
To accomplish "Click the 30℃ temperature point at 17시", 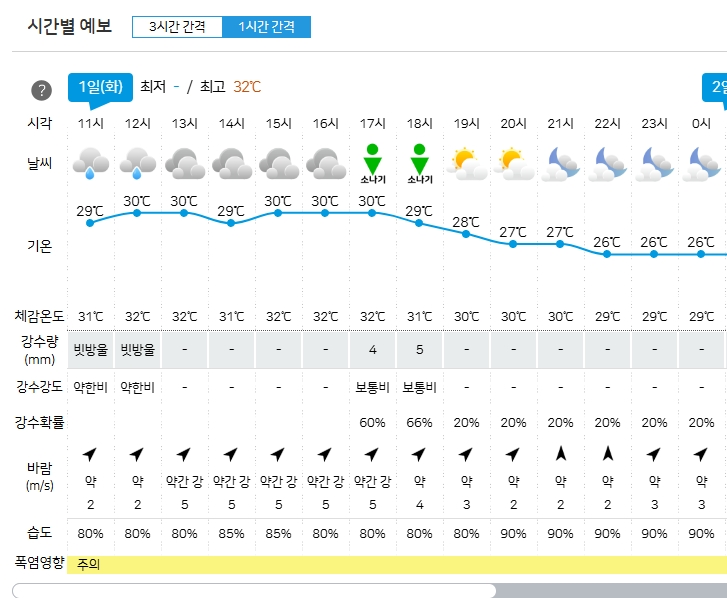I will tap(372, 213).
